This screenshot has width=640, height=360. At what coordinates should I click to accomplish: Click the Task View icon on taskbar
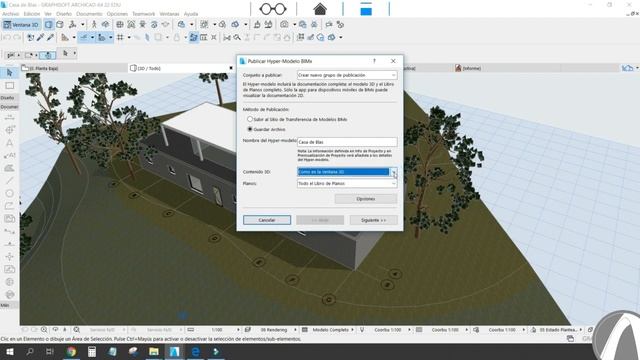[50, 351]
